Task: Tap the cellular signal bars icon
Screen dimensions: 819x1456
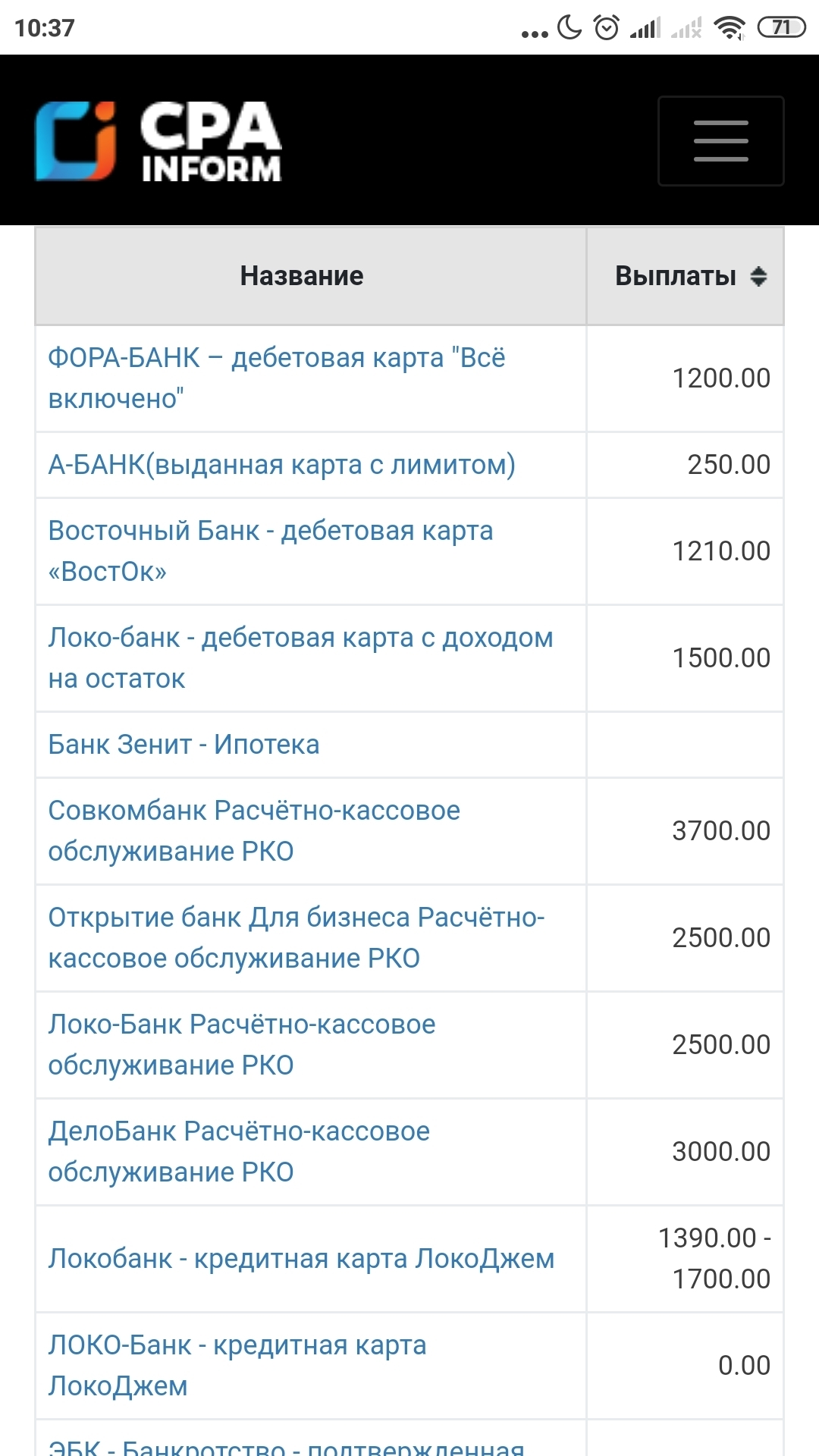Action: (x=645, y=28)
